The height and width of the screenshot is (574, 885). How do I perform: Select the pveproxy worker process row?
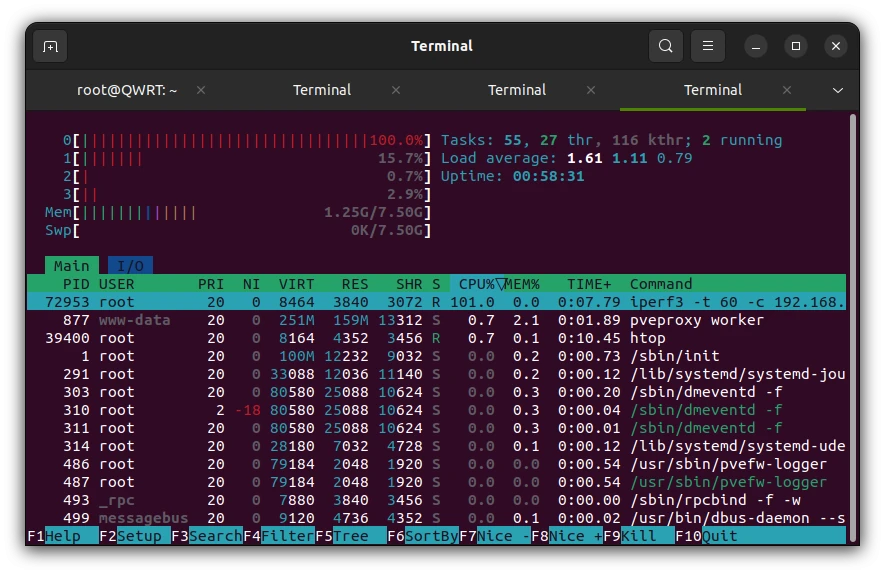pyautogui.click(x=436, y=320)
